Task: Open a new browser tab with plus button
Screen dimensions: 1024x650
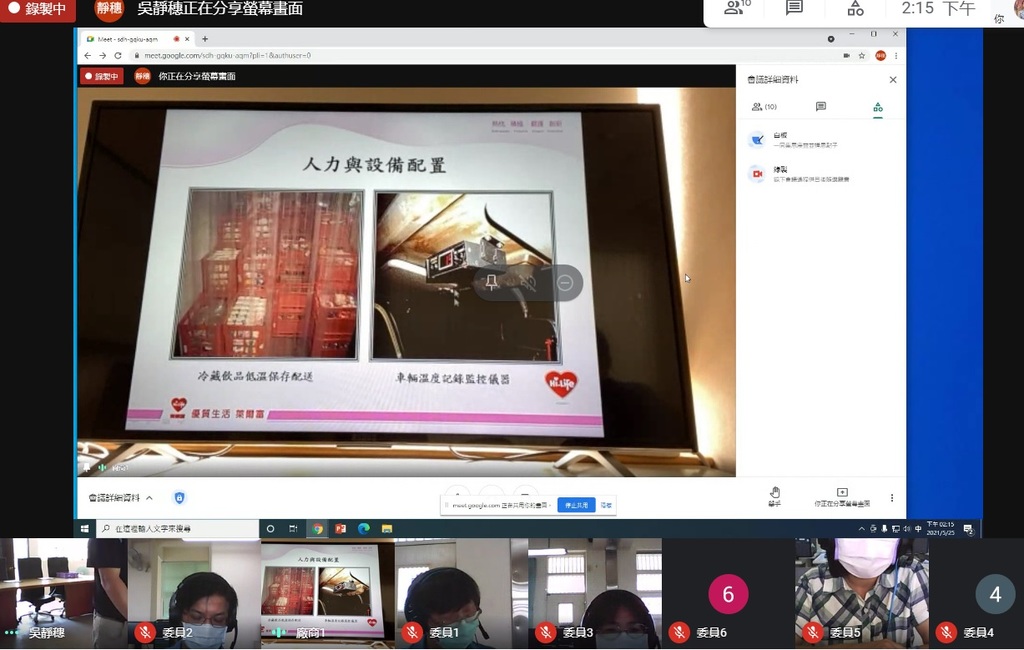Action: pos(205,39)
